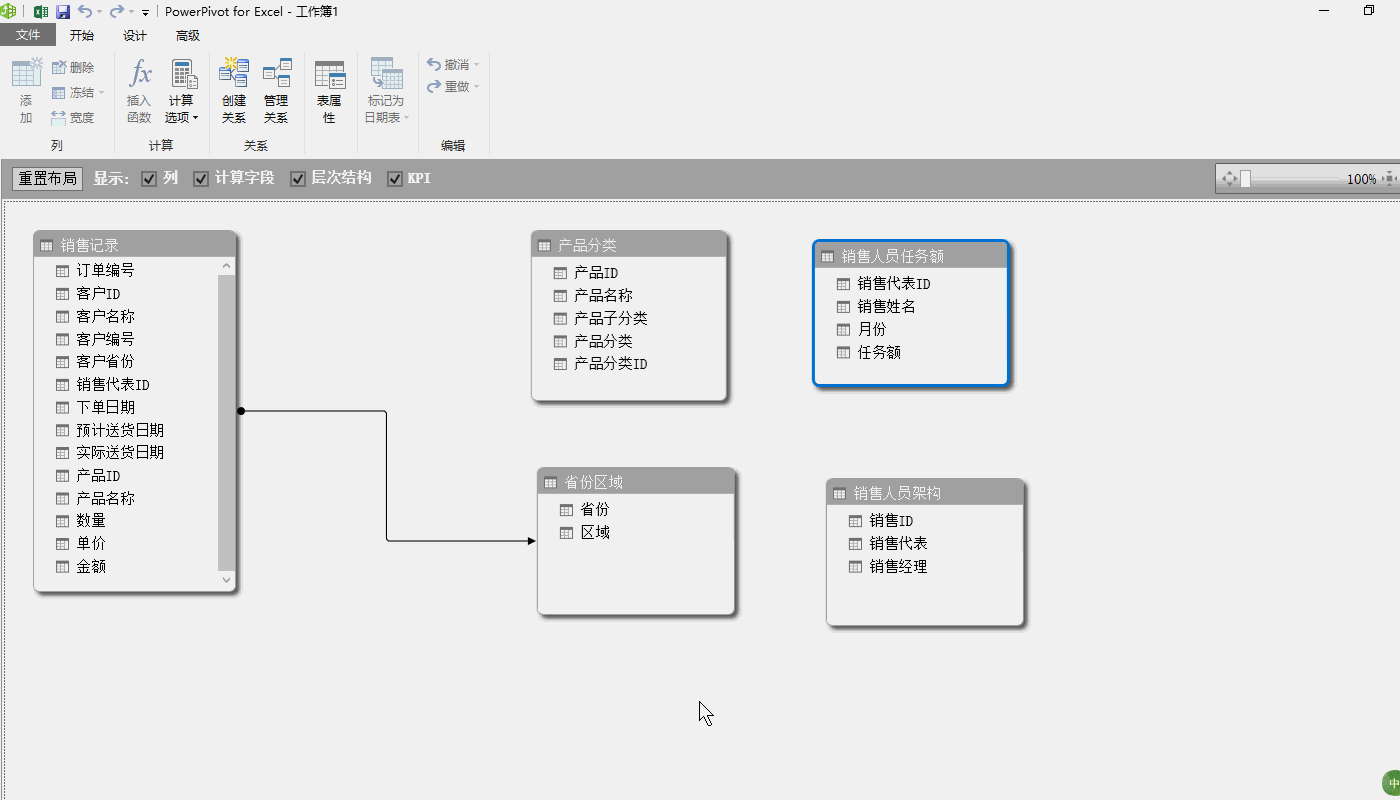Screen dimensions: 1400x800
Task: Uncheck the 计算字段 checkbox
Action: click(201, 179)
